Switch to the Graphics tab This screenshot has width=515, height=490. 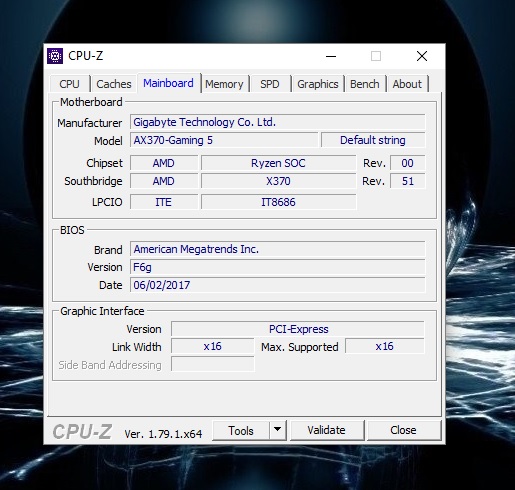(x=318, y=84)
